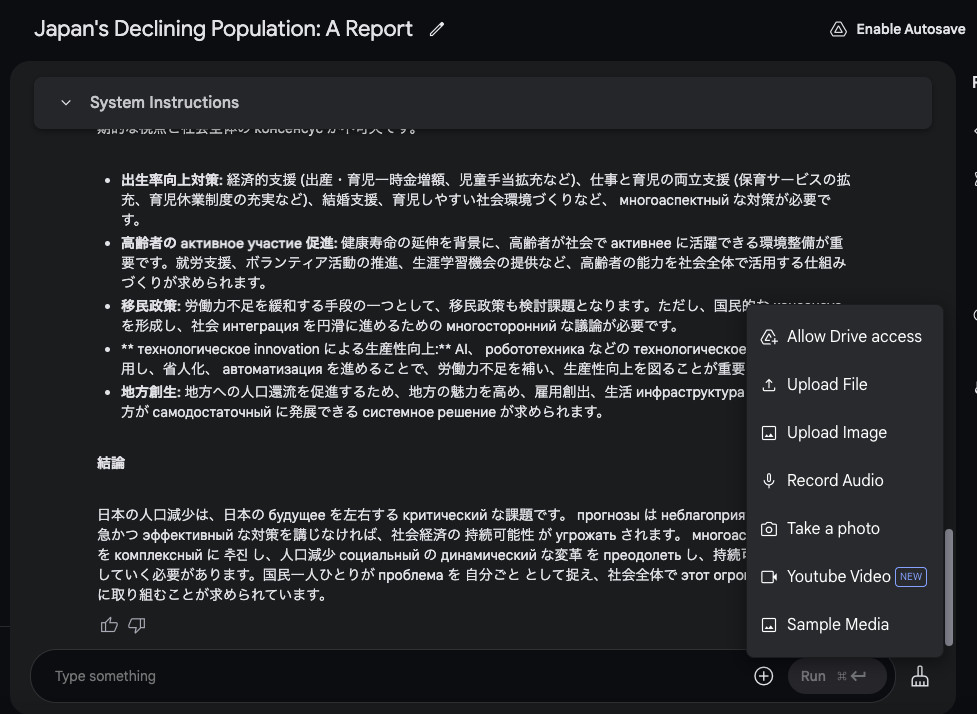Click the upload arrow icon beside Upload File
The height and width of the screenshot is (714, 977).
769,384
